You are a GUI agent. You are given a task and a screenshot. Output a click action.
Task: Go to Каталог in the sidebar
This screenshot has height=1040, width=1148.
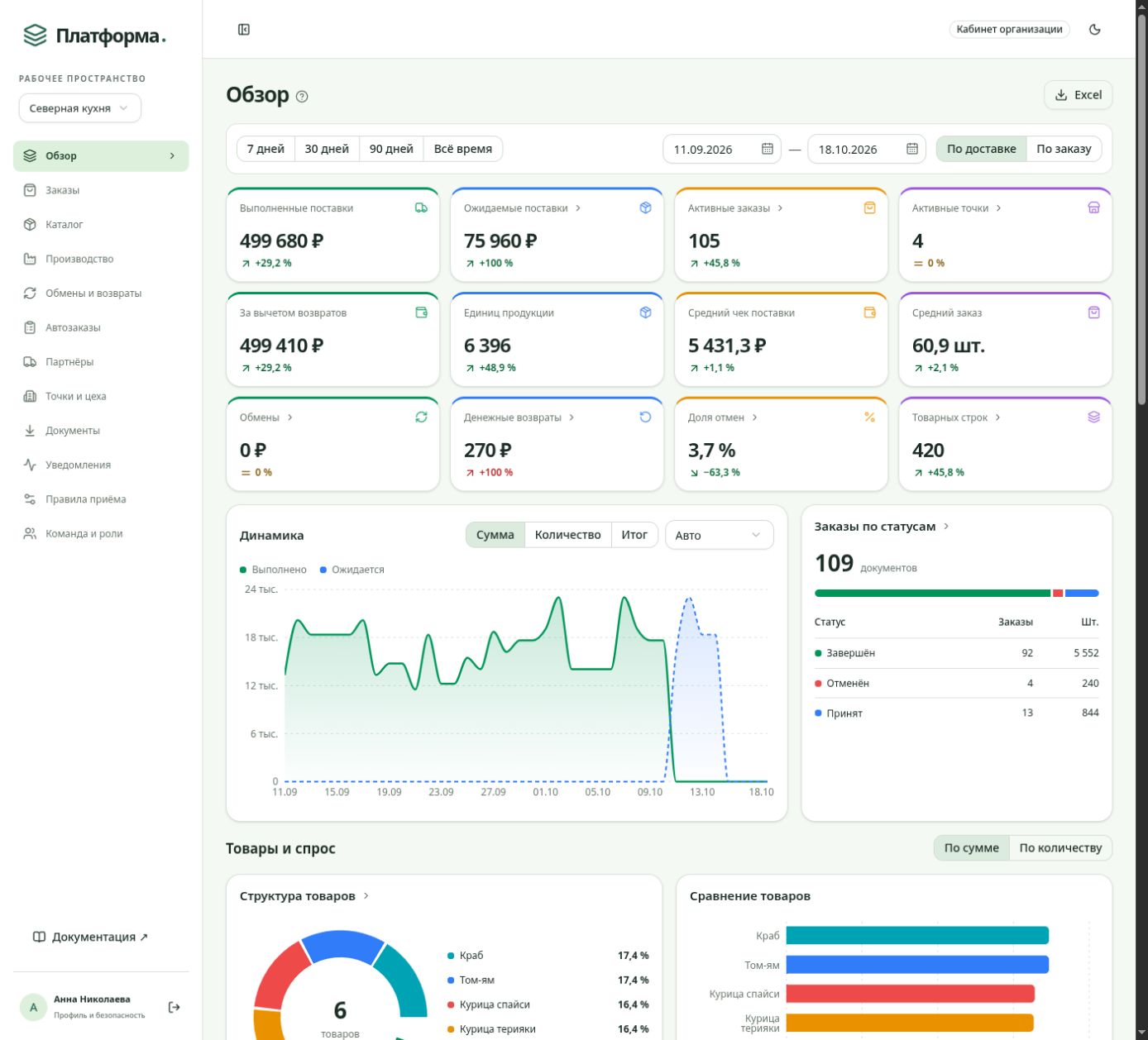click(x=101, y=225)
